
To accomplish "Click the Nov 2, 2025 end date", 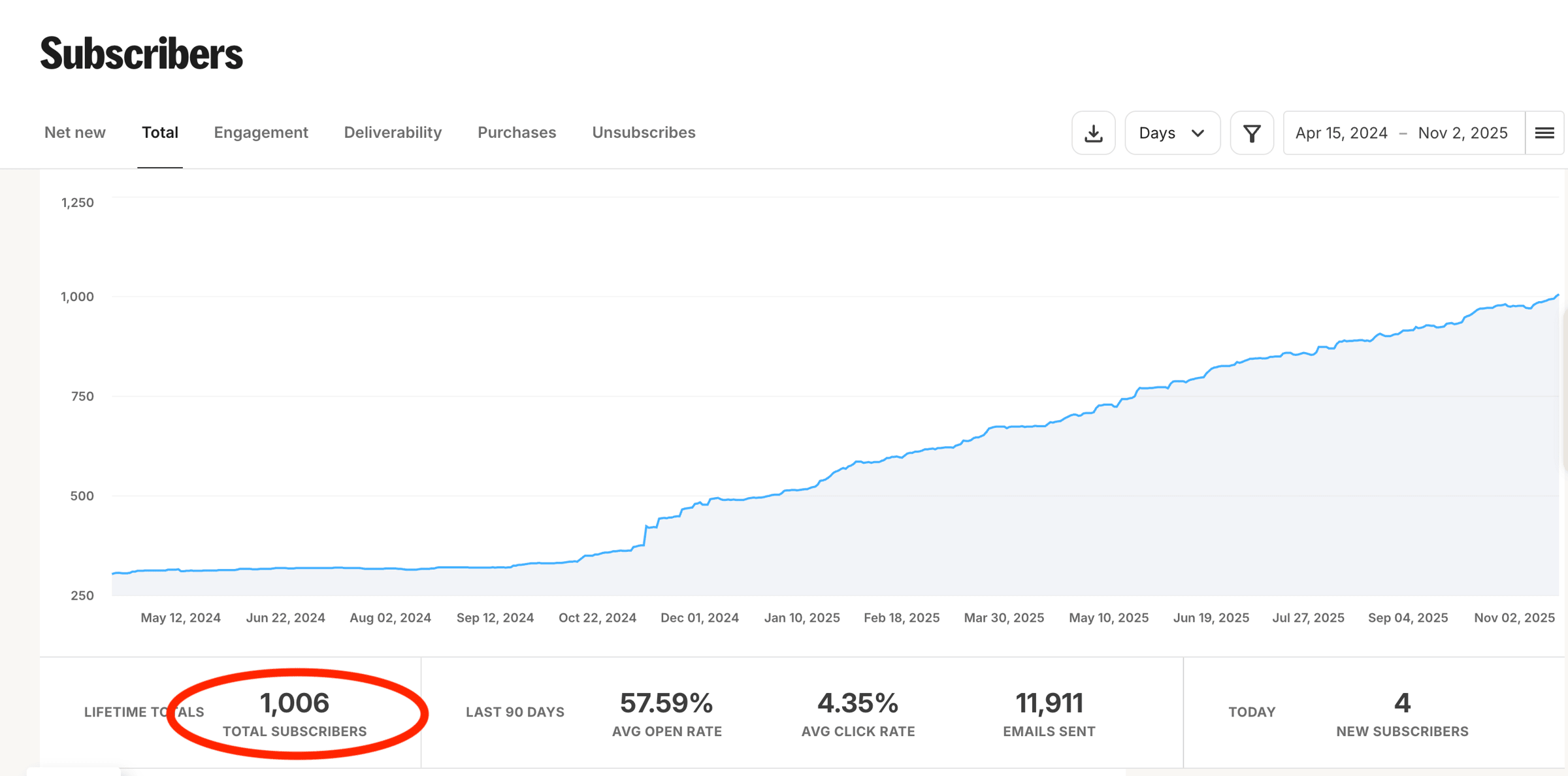I will pos(1463,133).
